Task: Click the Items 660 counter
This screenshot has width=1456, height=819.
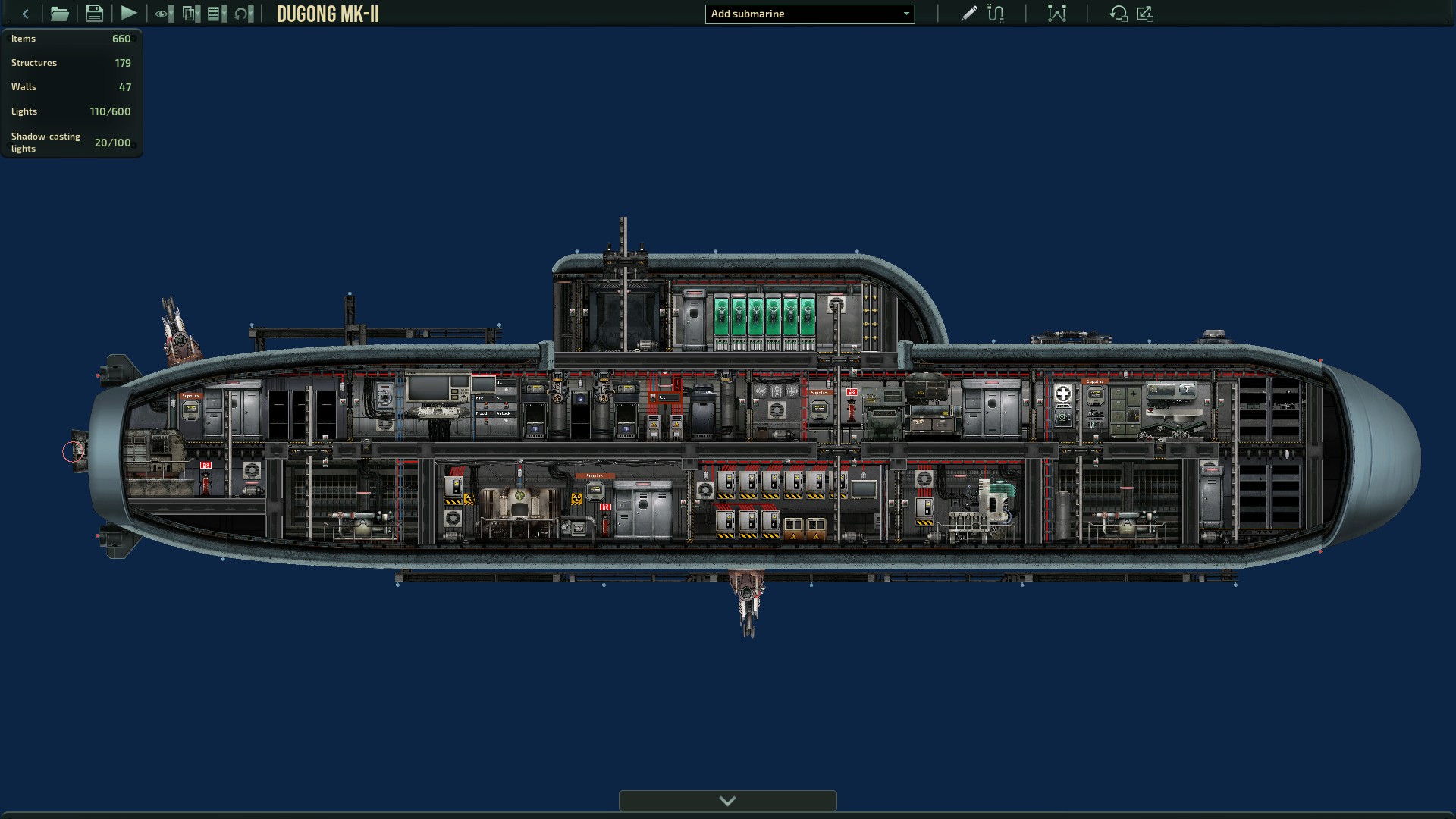Action: (x=71, y=39)
